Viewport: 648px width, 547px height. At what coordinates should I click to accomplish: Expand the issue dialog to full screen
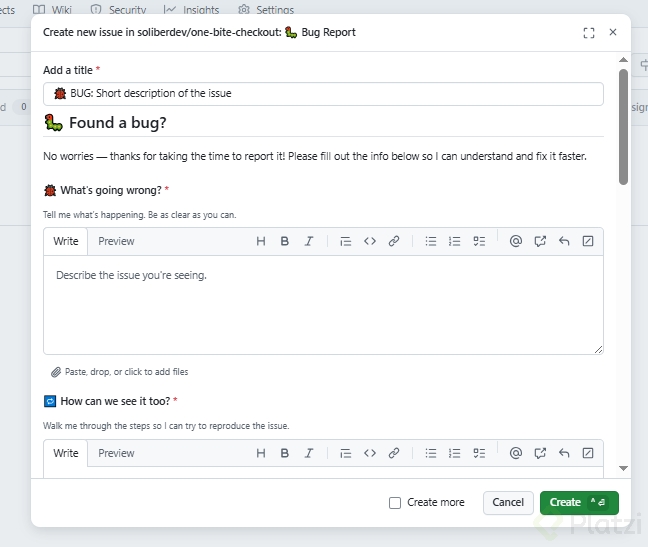click(589, 33)
